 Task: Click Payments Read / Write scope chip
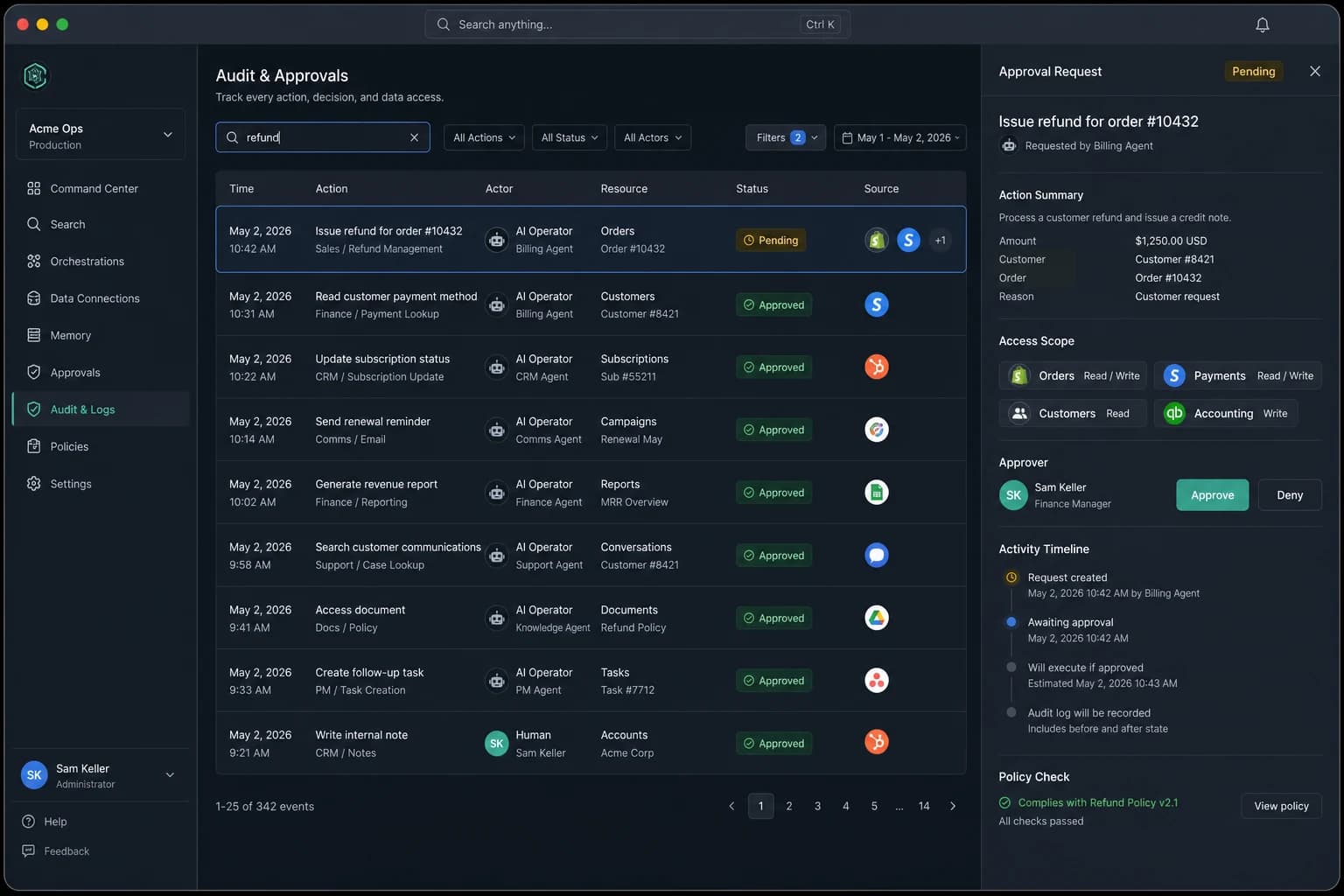click(1237, 375)
